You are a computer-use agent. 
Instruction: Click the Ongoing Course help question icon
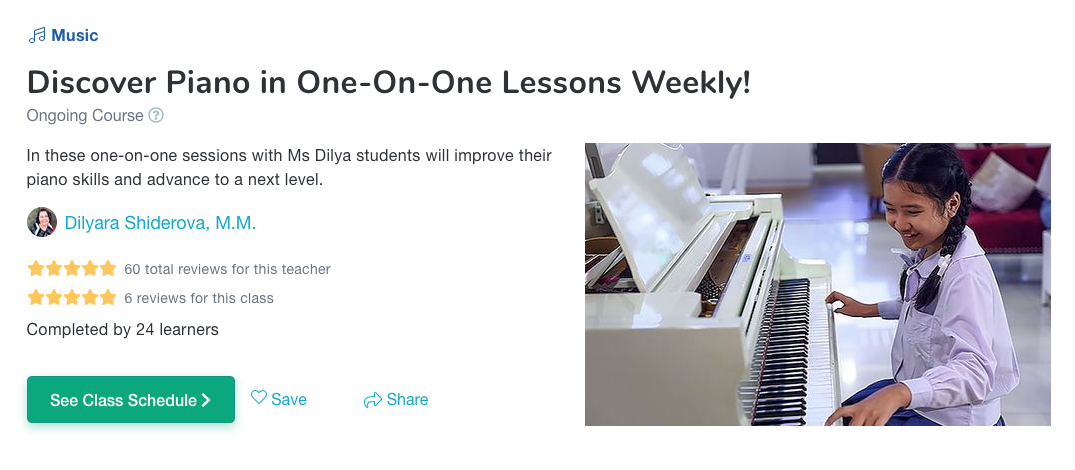[x=156, y=115]
